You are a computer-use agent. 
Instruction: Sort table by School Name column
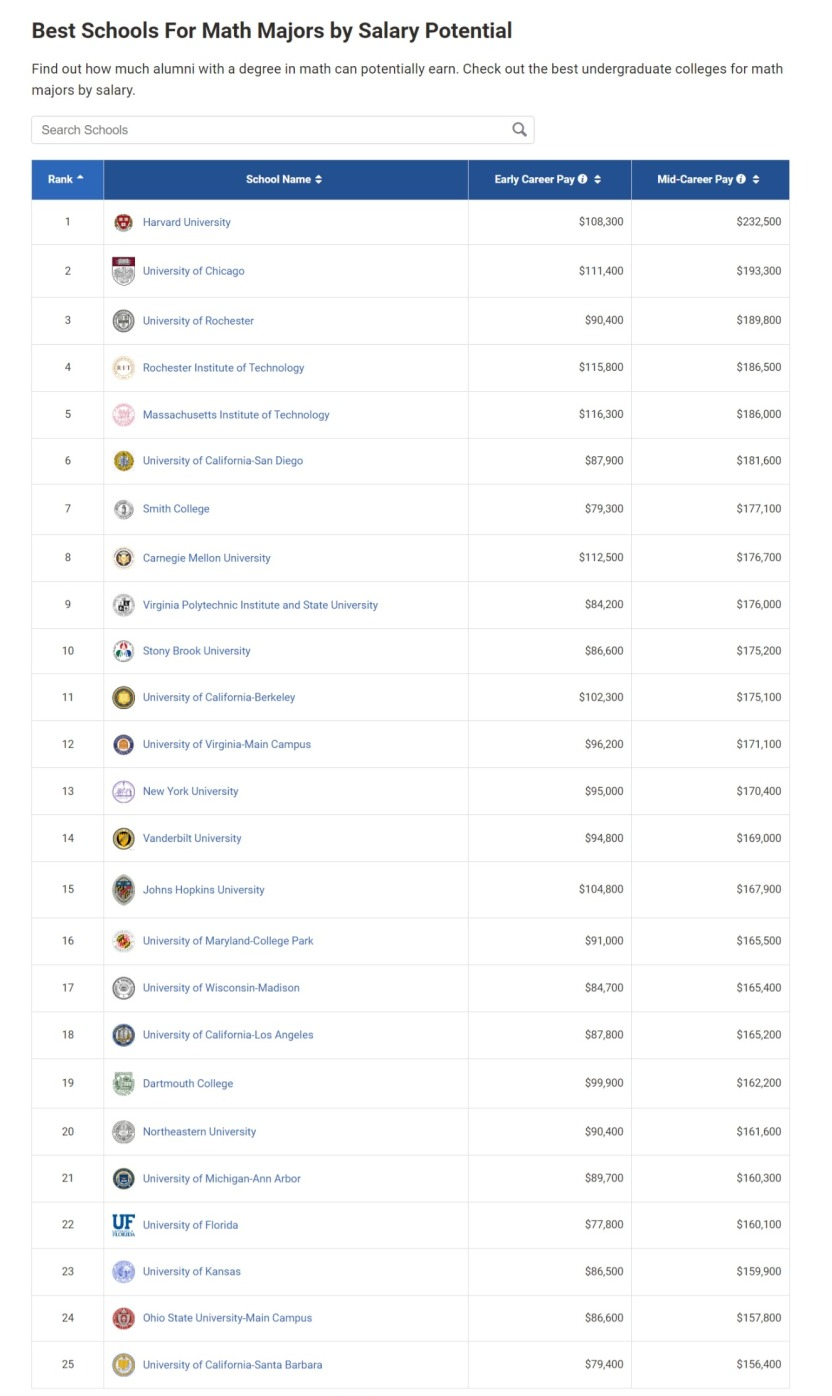(285, 180)
